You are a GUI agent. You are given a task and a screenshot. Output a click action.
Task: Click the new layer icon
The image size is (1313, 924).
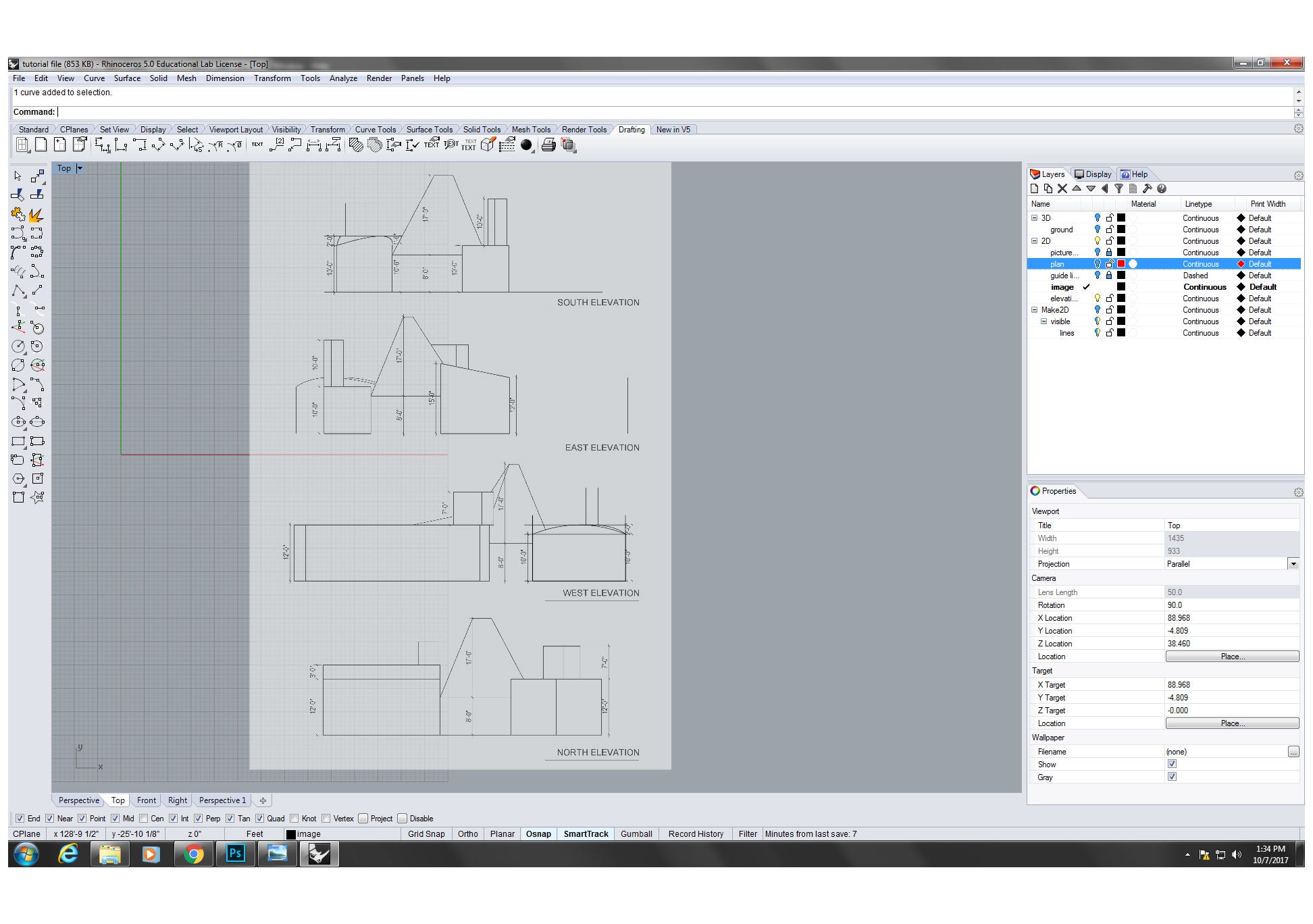click(1034, 189)
